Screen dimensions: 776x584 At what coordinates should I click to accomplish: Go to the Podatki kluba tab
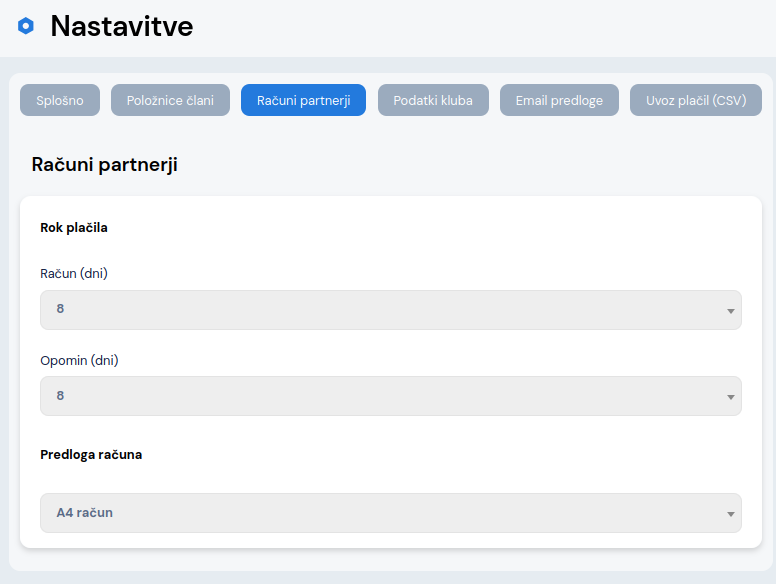(x=433, y=100)
